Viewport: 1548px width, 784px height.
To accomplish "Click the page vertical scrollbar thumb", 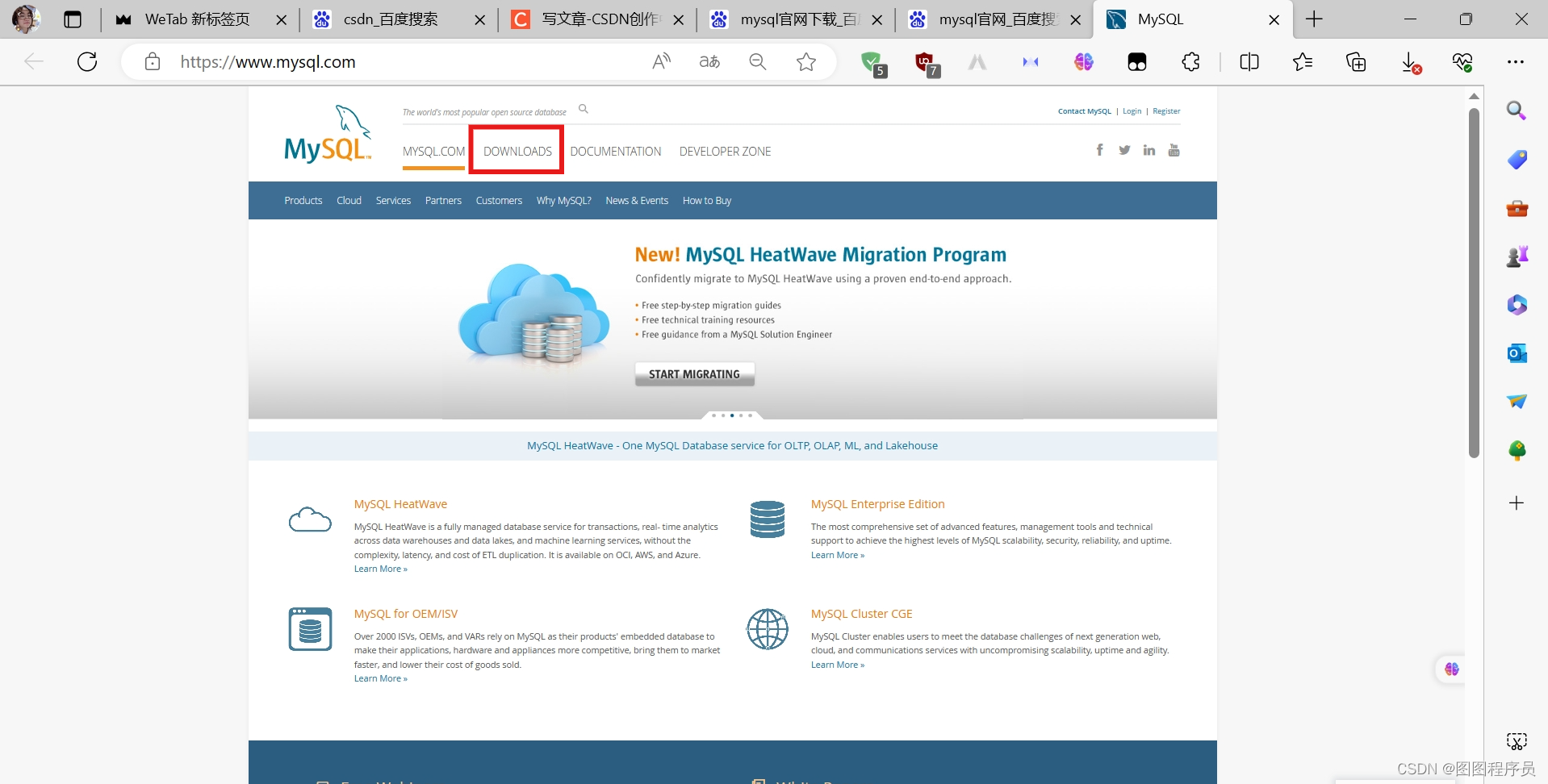I will tap(1474, 282).
